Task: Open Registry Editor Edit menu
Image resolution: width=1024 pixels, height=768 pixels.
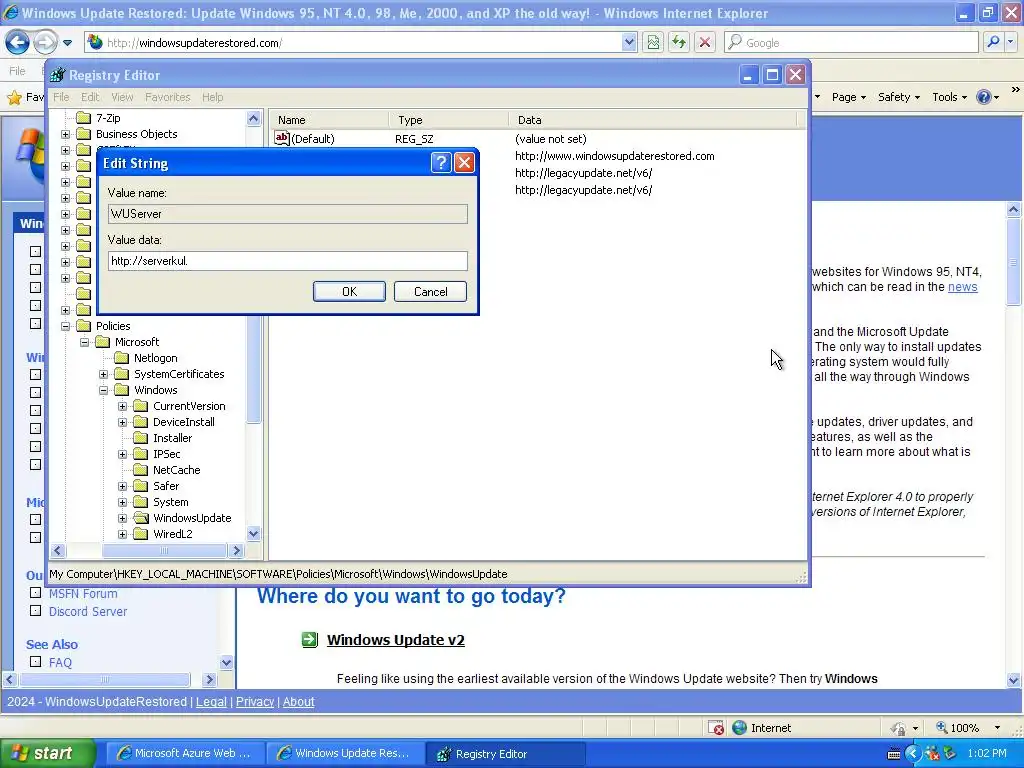Action: click(x=90, y=97)
